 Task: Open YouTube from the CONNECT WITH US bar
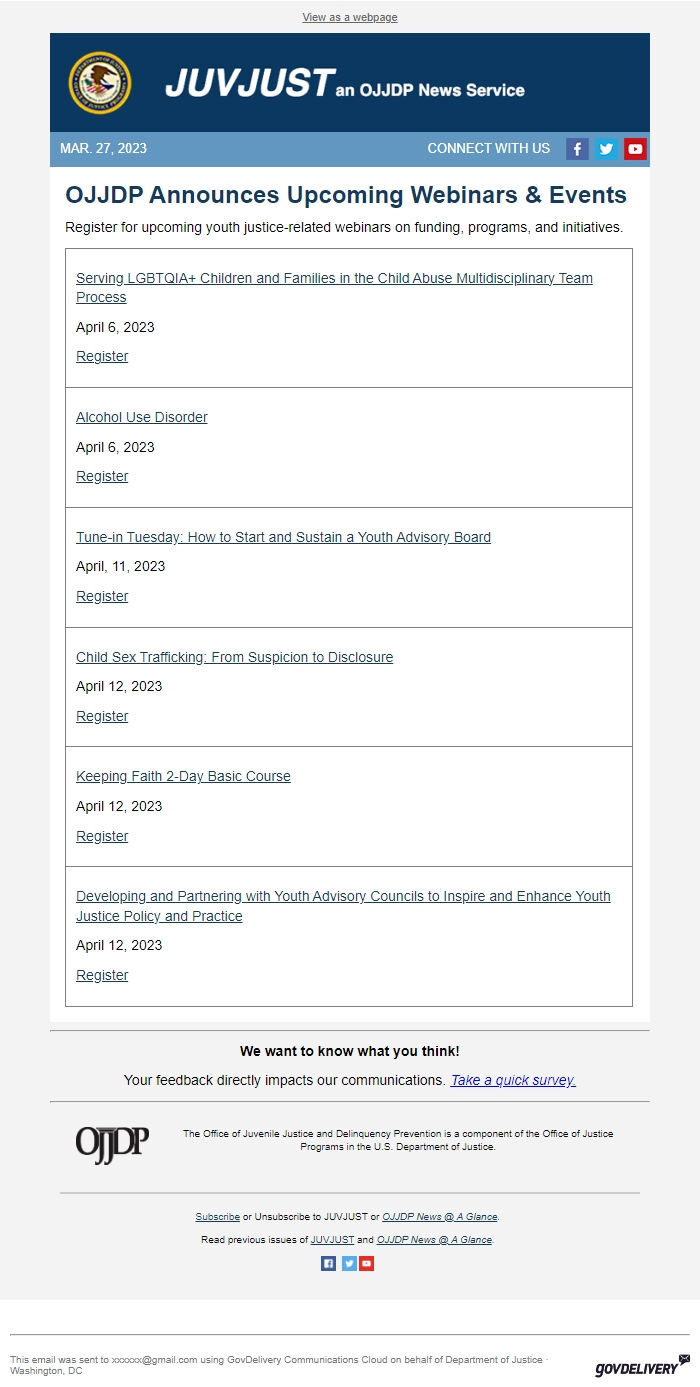click(x=635, y=149)
